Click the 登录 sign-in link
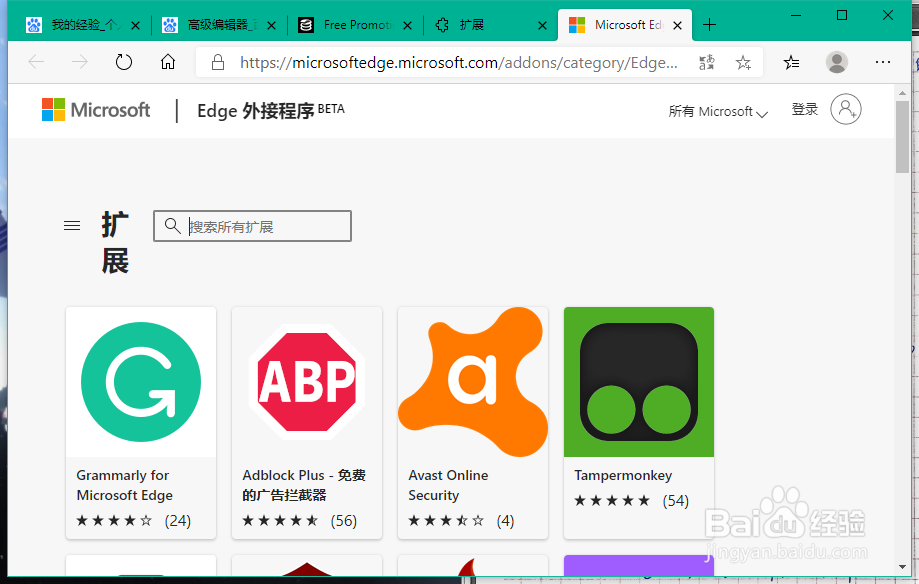 click(x=805, y=109)
